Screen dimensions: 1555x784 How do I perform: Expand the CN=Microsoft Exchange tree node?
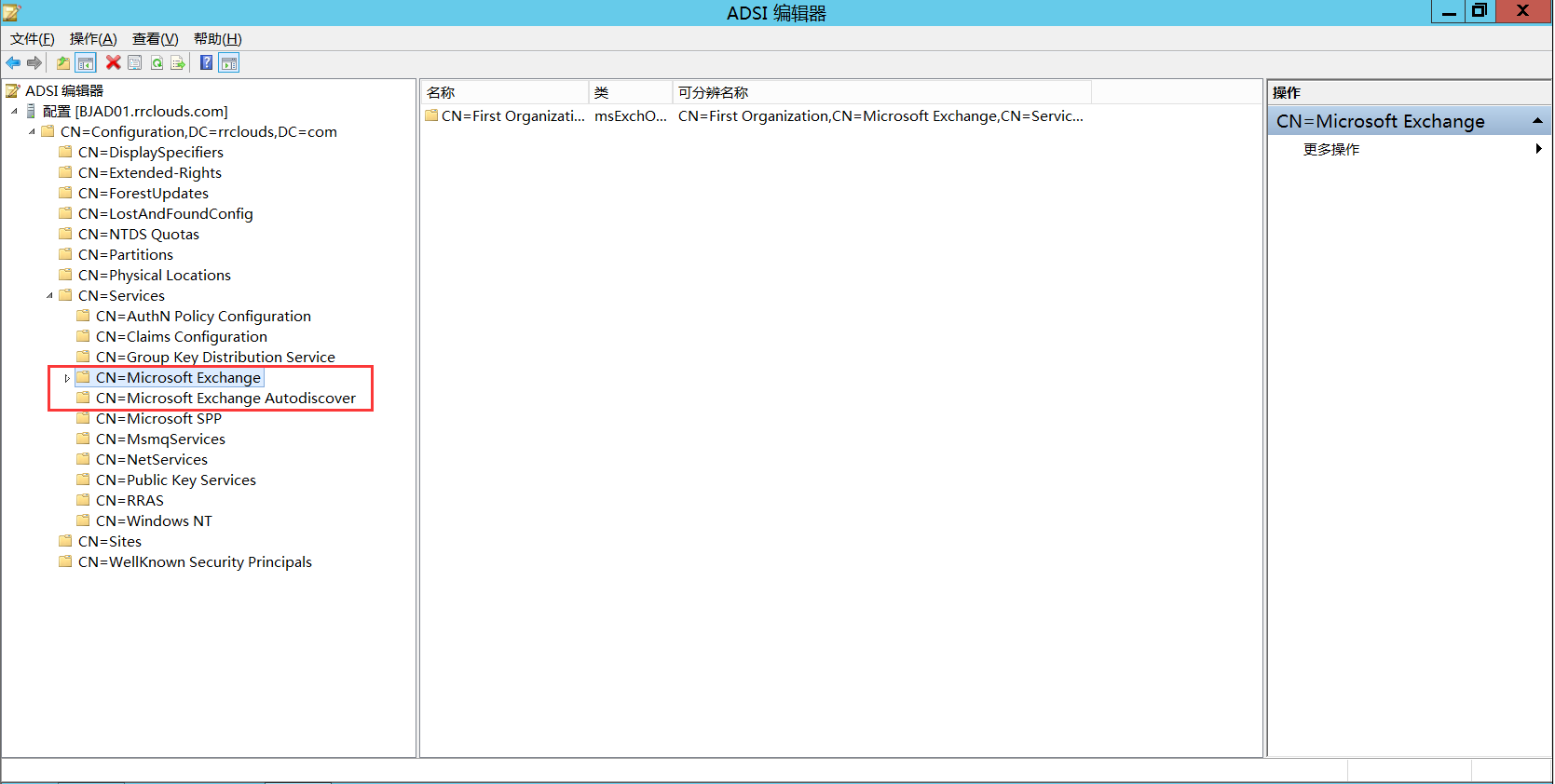tap(67, 378)
